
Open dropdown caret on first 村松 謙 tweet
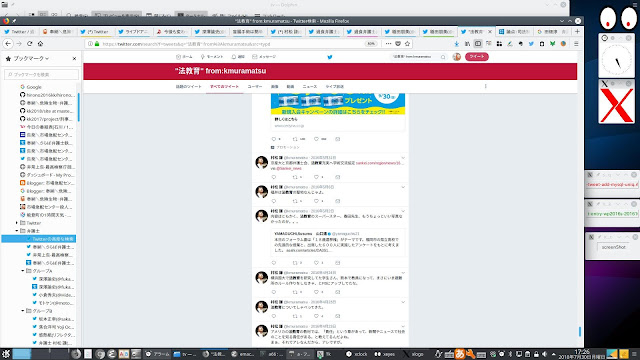403,158
